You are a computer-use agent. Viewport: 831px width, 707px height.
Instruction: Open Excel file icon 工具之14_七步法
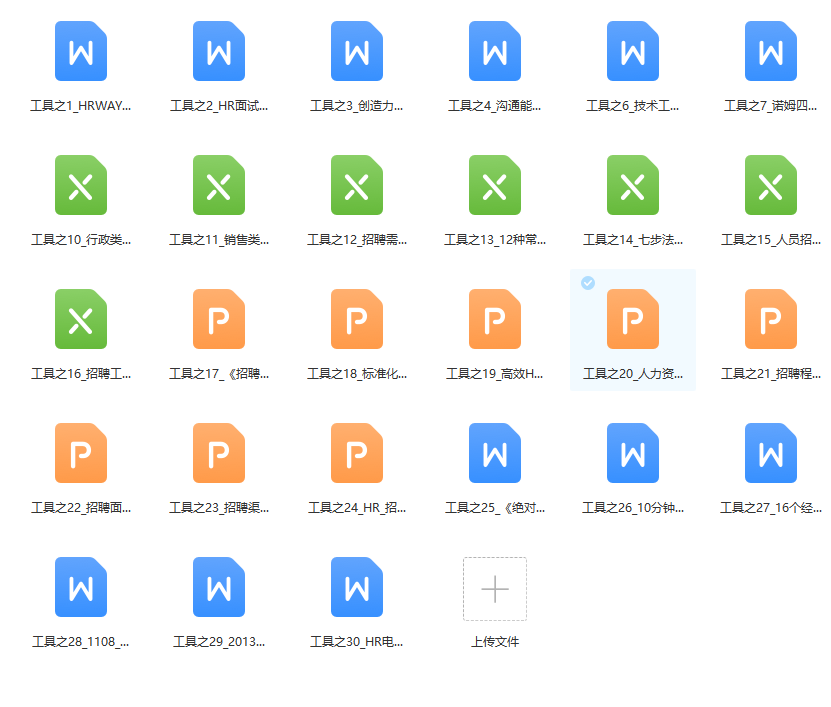click(633, 185)
